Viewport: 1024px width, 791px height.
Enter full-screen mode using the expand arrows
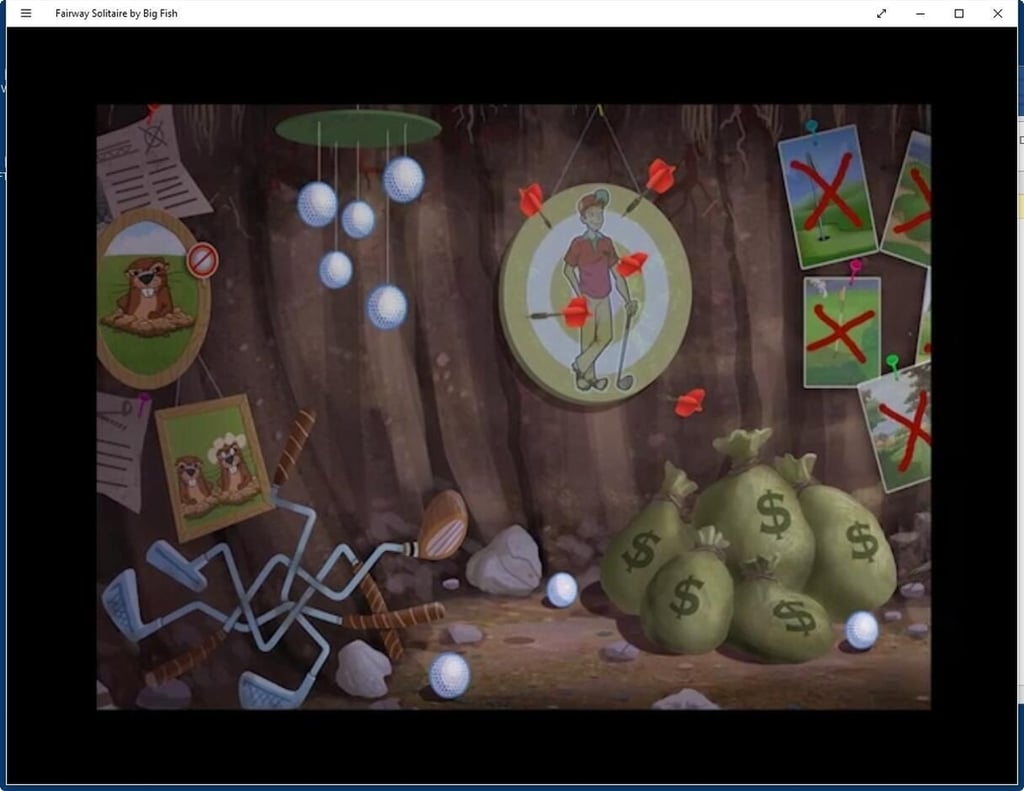(882, 13)
